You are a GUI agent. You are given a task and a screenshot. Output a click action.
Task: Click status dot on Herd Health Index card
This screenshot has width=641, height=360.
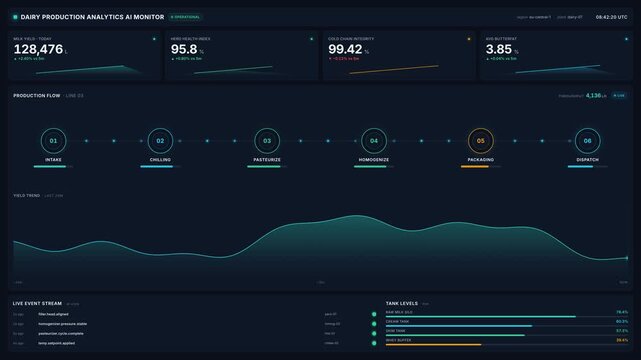tap(312, 39)
